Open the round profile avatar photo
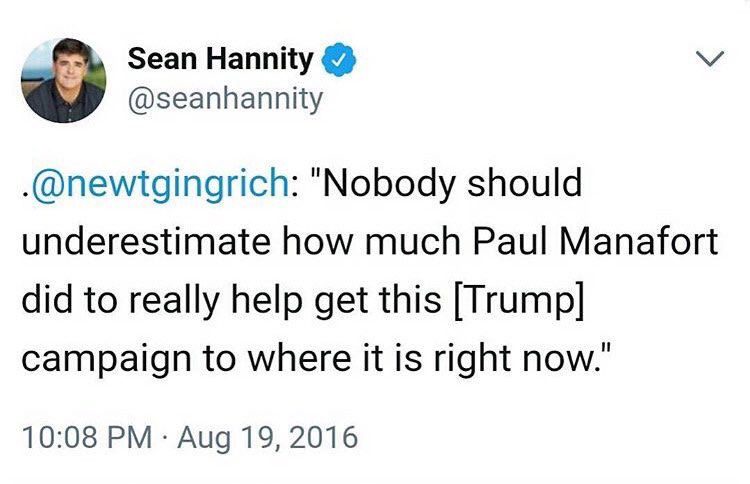750x484 pixels. click(x=64, y=80)
